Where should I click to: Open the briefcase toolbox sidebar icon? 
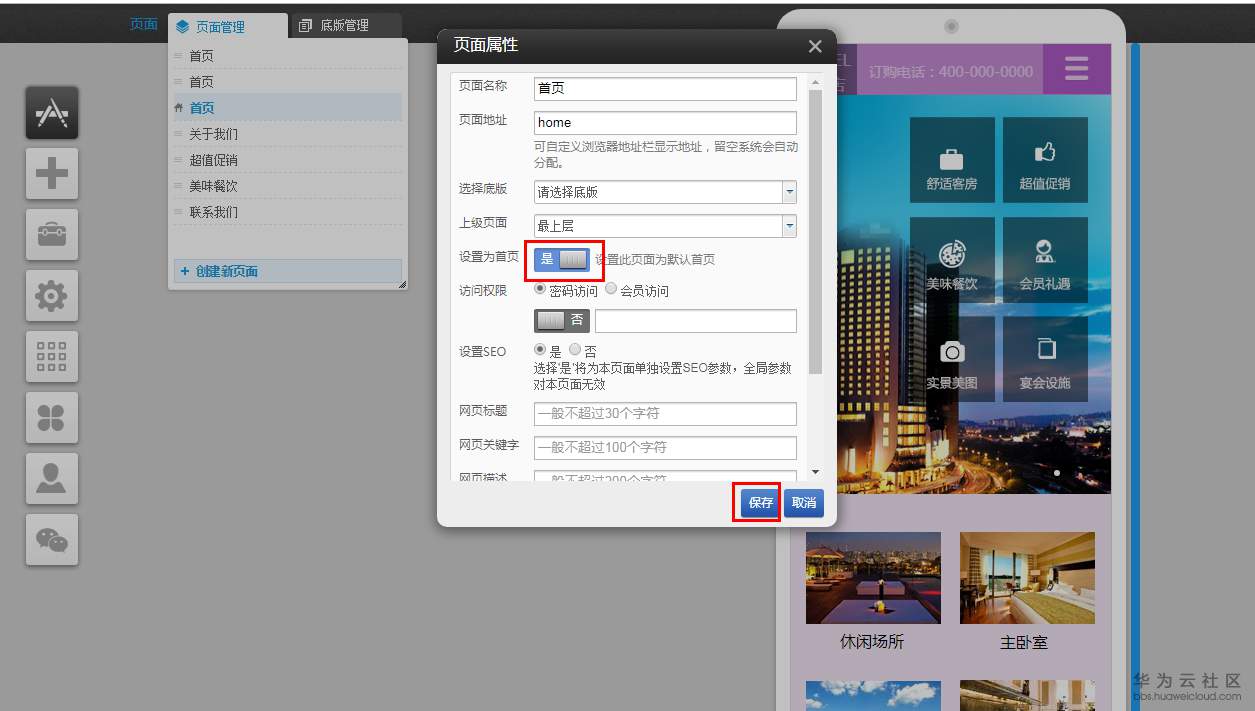tap(52, 235)
